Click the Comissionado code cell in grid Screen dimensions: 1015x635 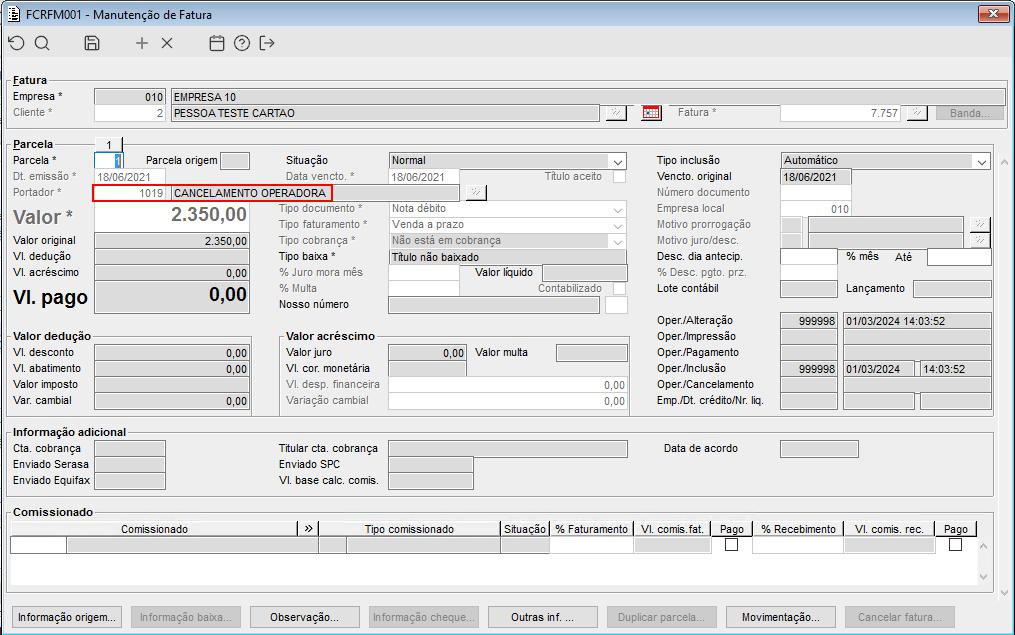tap(38, 545)
